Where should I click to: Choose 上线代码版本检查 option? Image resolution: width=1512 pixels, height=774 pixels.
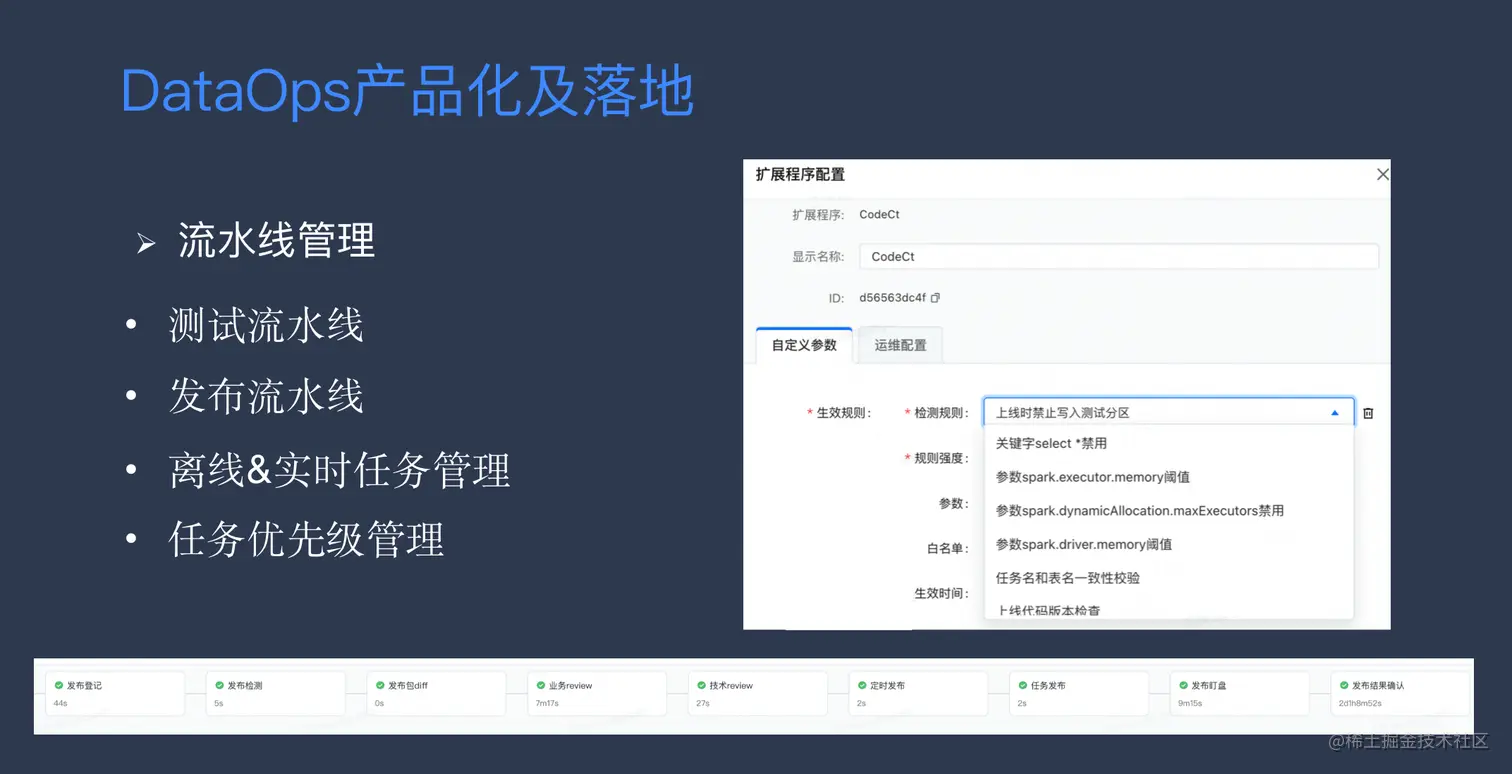[x=1168, y=609]
